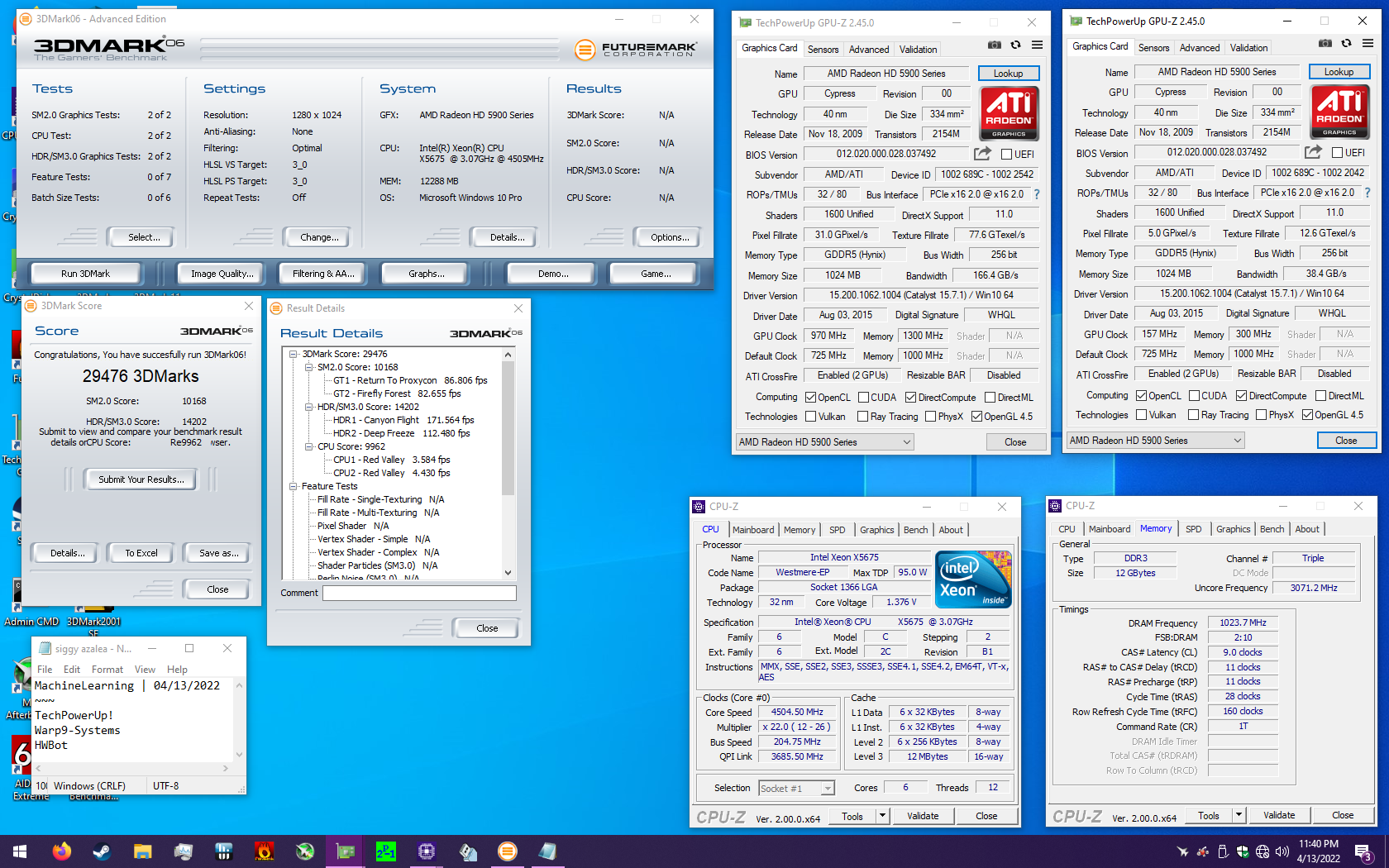Click taskbar clock showing 11:40 PM

coord(1319,851)
